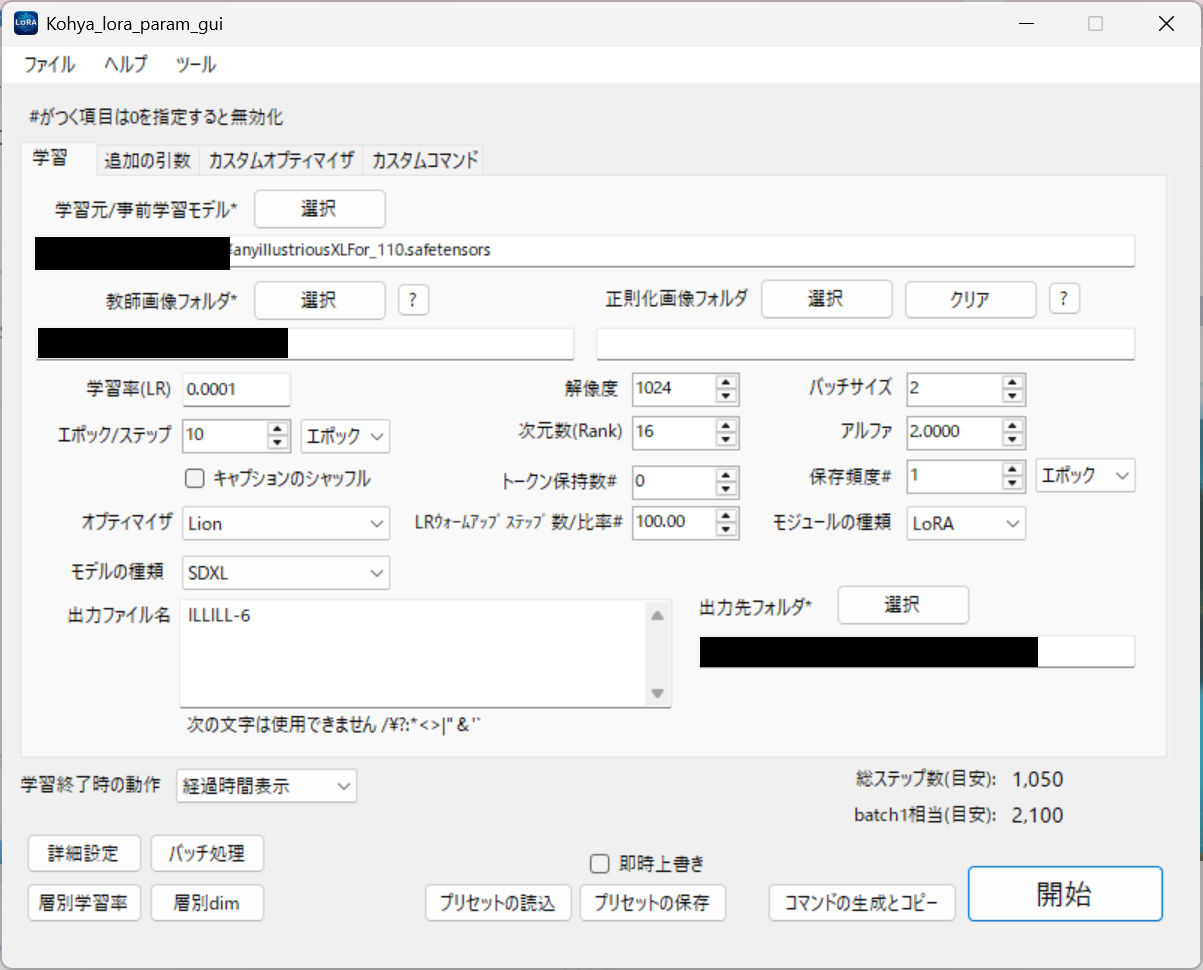Viewport: 1203px width, 970px height.
Task: Close the Kohya_lora_param_gui window
Action: (x=1166, y=24)
